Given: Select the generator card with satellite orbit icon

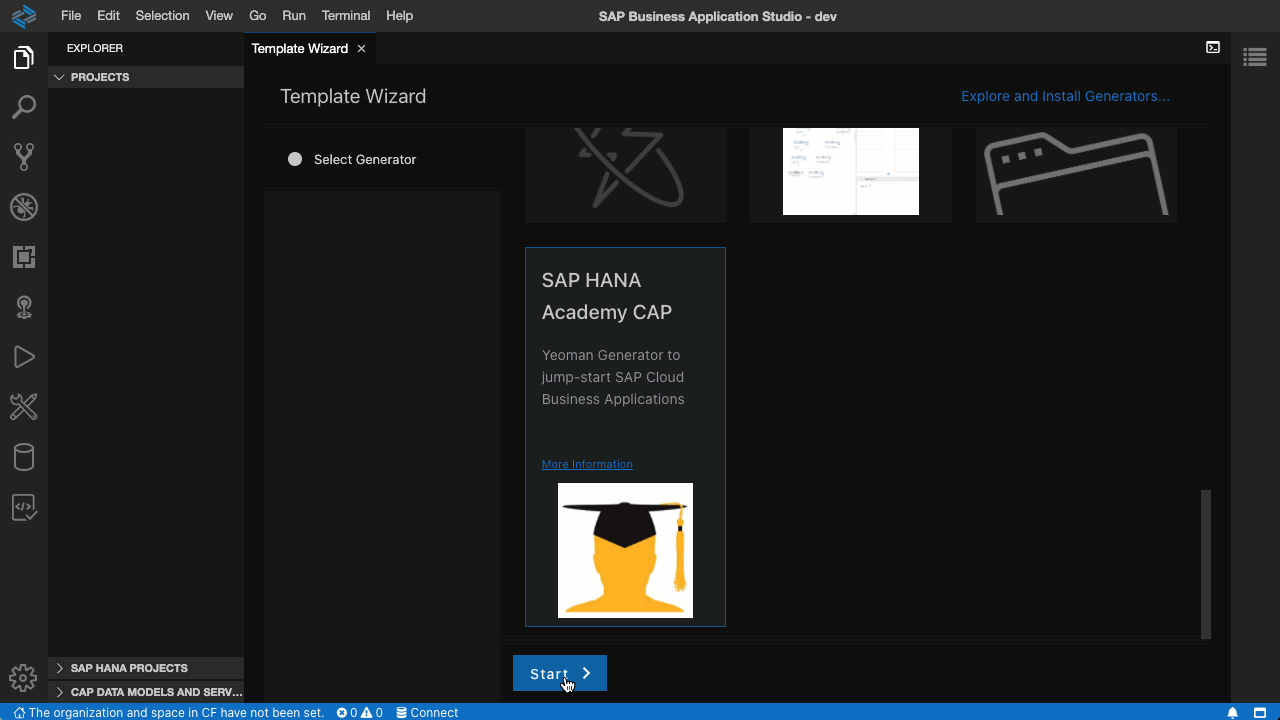Looking at the screenshot, I should tap(625, 174).
